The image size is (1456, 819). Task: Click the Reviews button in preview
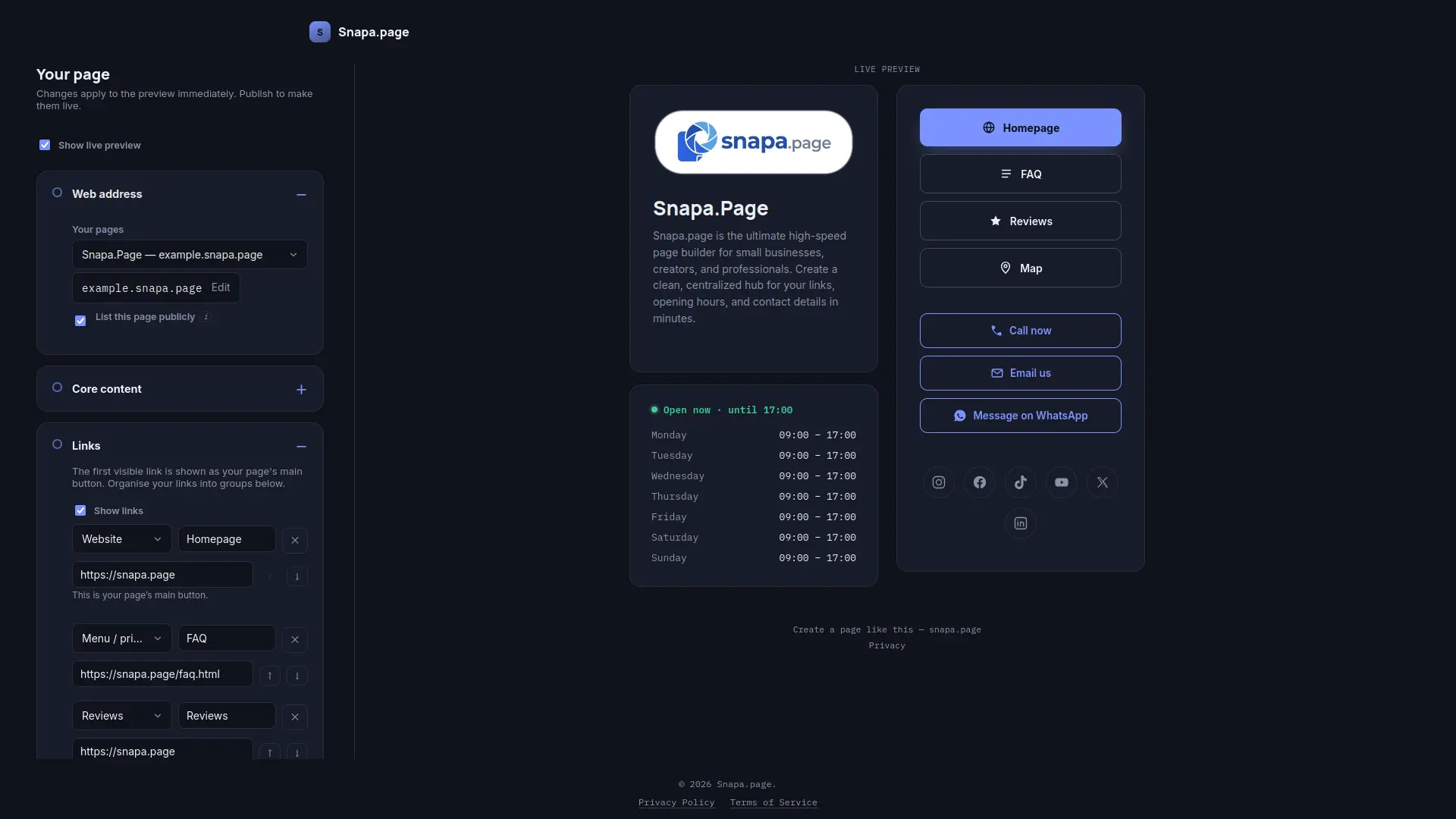1021,221
